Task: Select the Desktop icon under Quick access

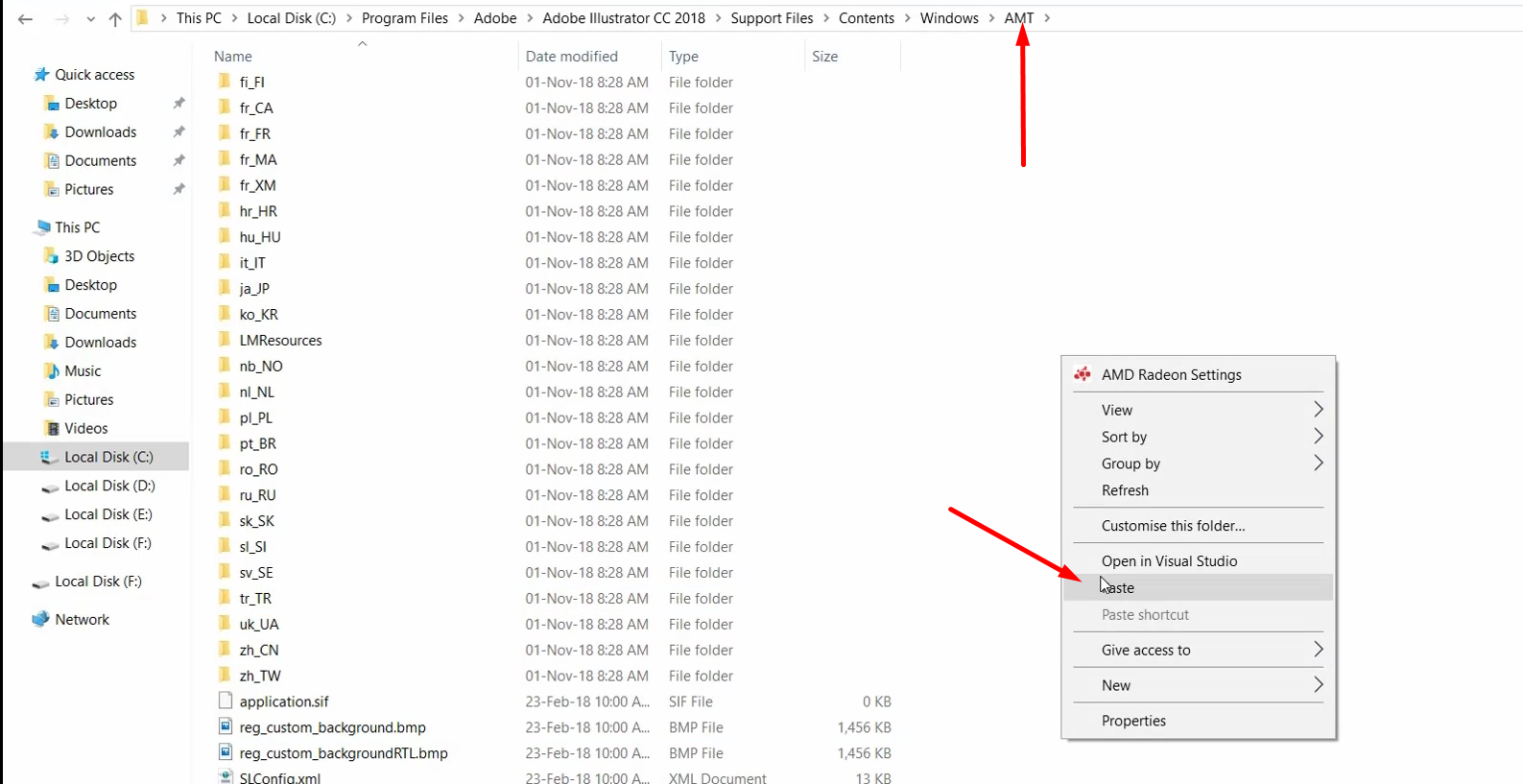Action: 52,104
